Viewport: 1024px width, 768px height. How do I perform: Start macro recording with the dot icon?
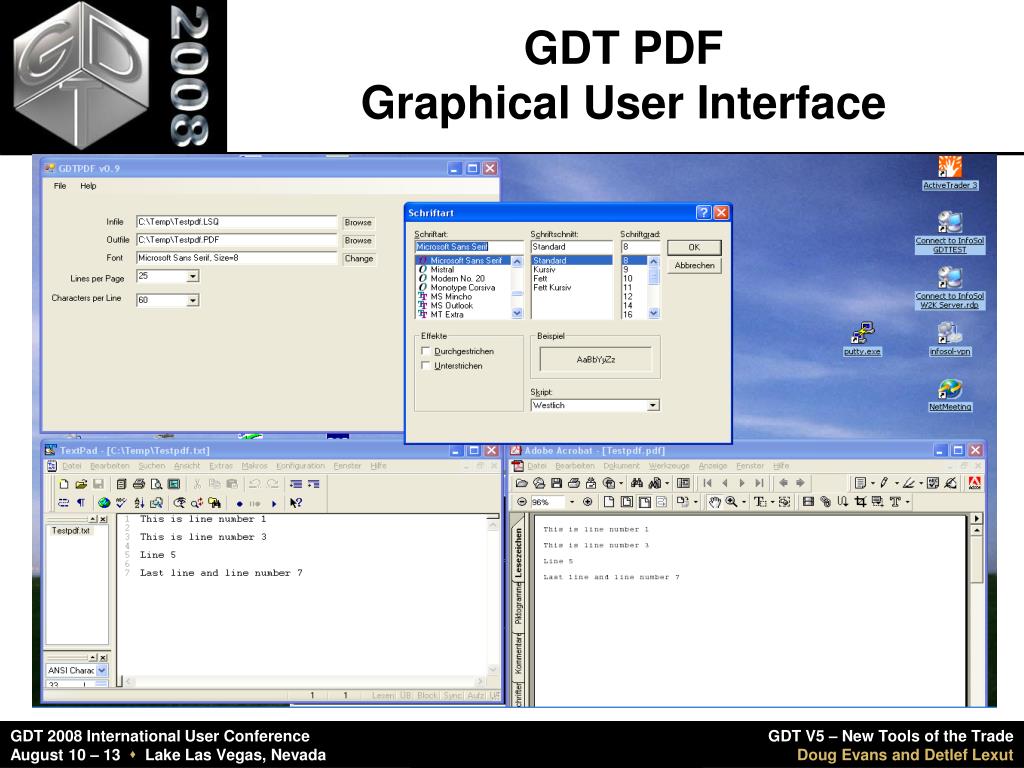(x=240, y=504)
